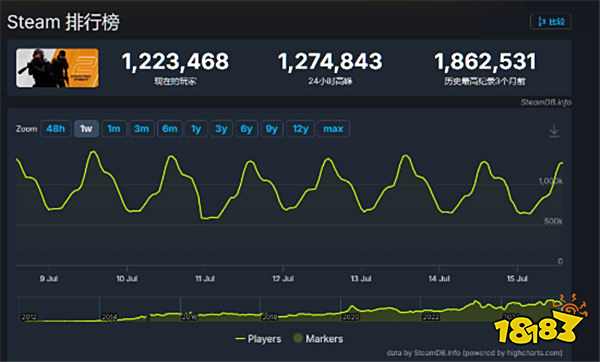Click the 10 Jul axis label
The height and width of the screenshot is (362, 600).
click(127, 279)
